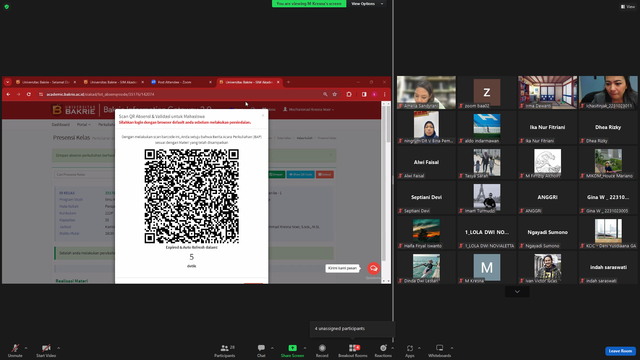
Task: Open the Dashboard menu item
Action: point(60,124)
